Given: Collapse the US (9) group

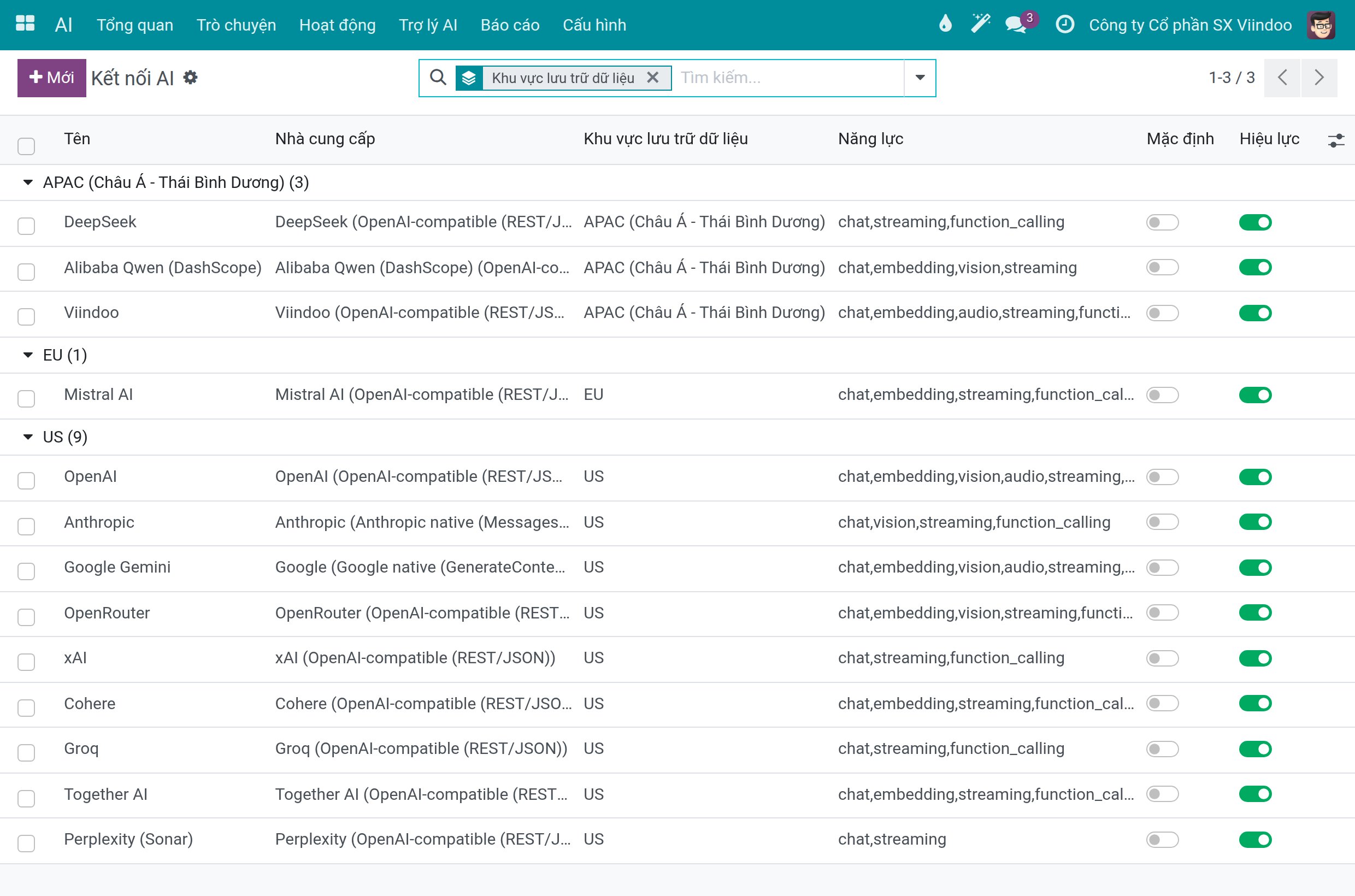Looking at the screenshot, I should click(x=27, y=437).
